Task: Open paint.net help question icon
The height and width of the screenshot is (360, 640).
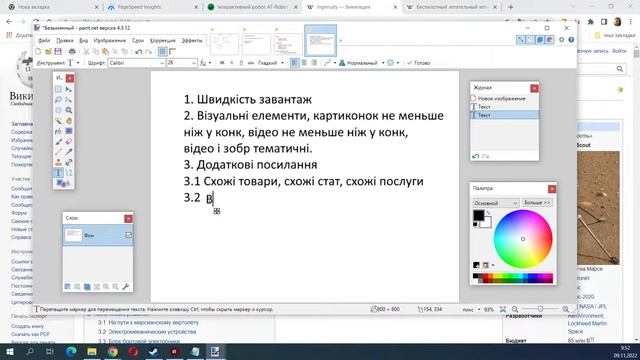Action: (x=571, y=40)
